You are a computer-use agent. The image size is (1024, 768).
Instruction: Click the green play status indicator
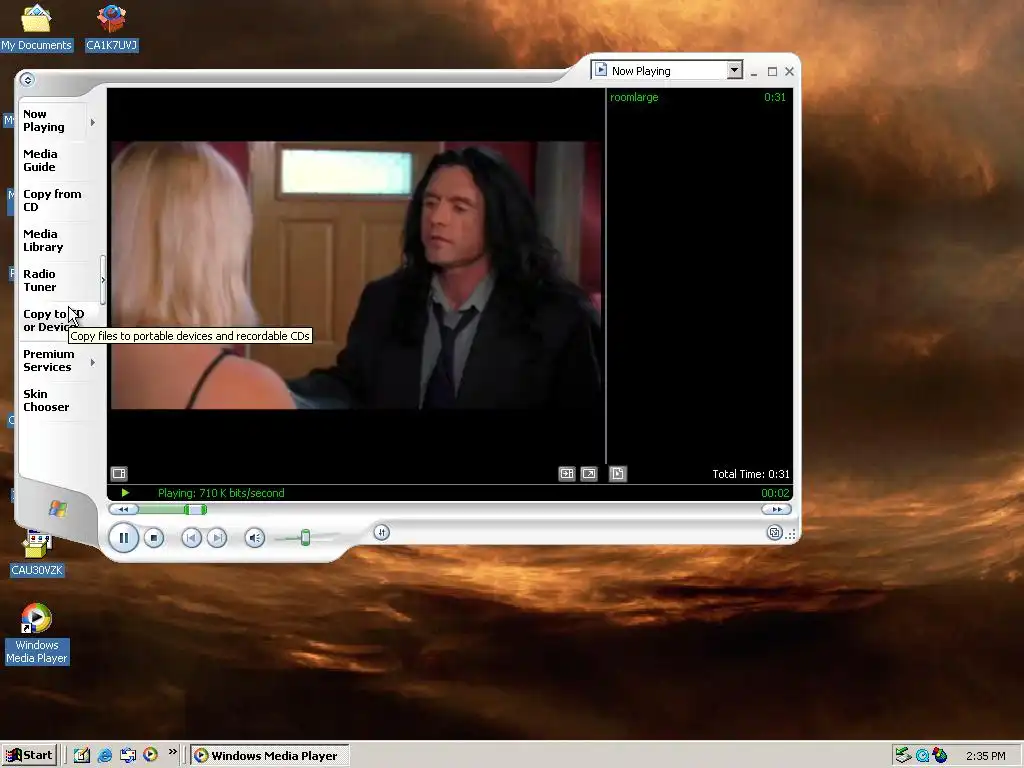coord(125,493)
